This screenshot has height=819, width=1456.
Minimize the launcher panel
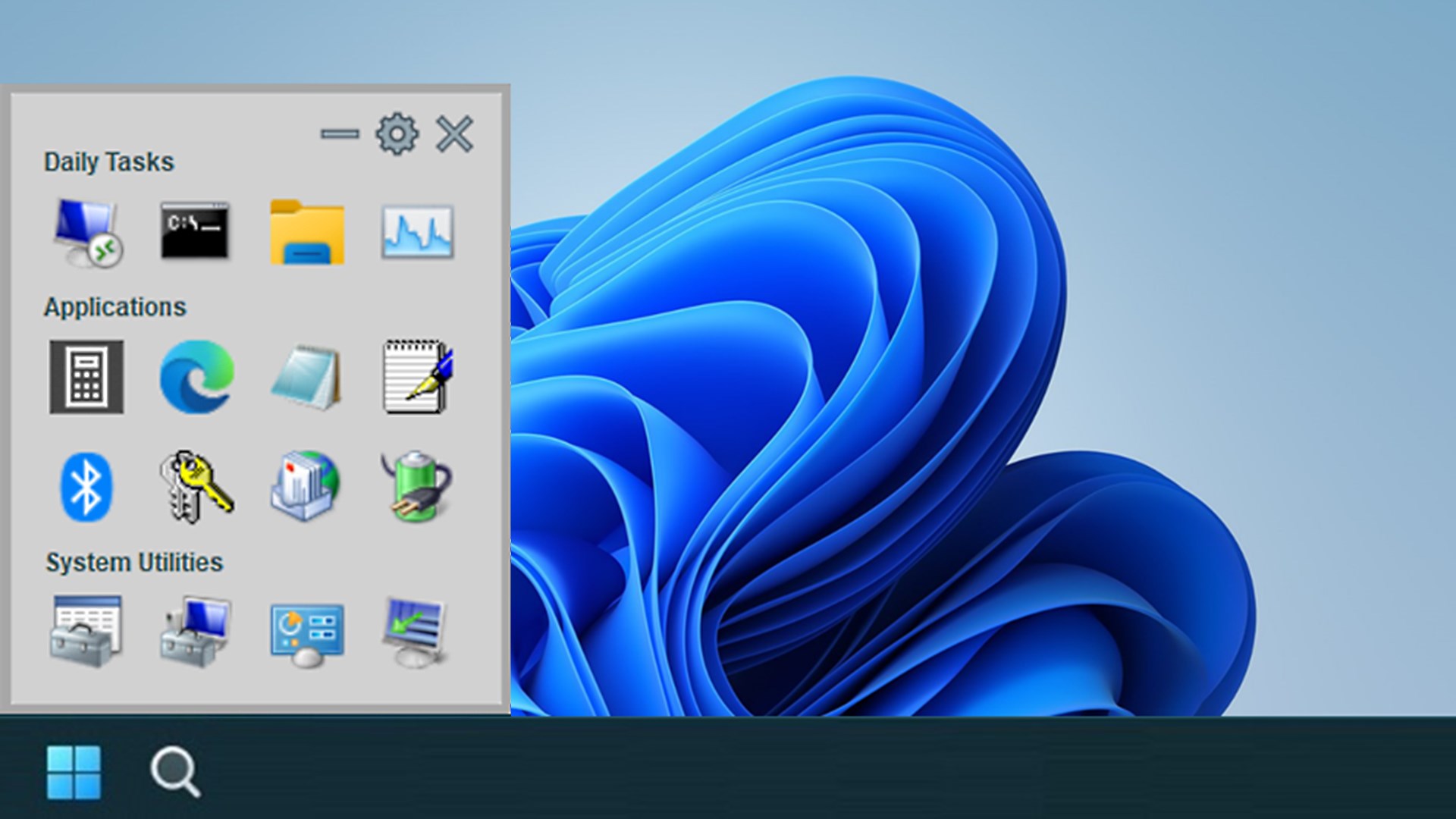tap(340, 134)
